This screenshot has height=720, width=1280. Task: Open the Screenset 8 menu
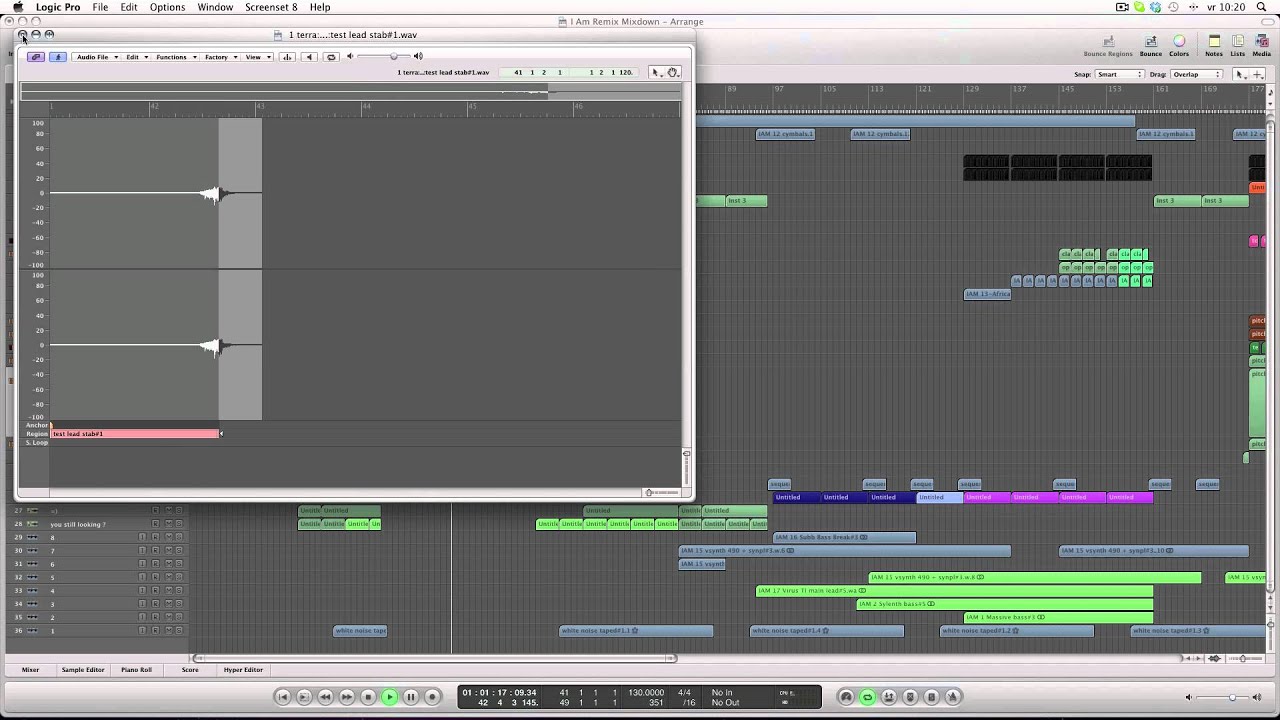[x=271, y=7]
